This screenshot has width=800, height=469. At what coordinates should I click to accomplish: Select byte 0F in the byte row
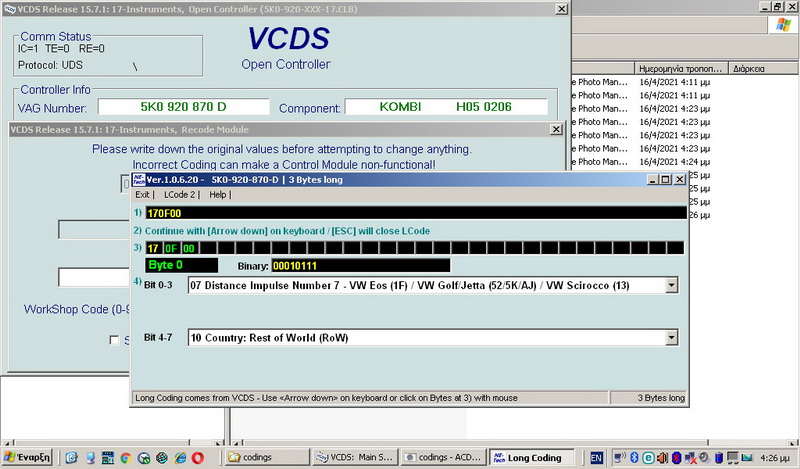tap(171, 249)
